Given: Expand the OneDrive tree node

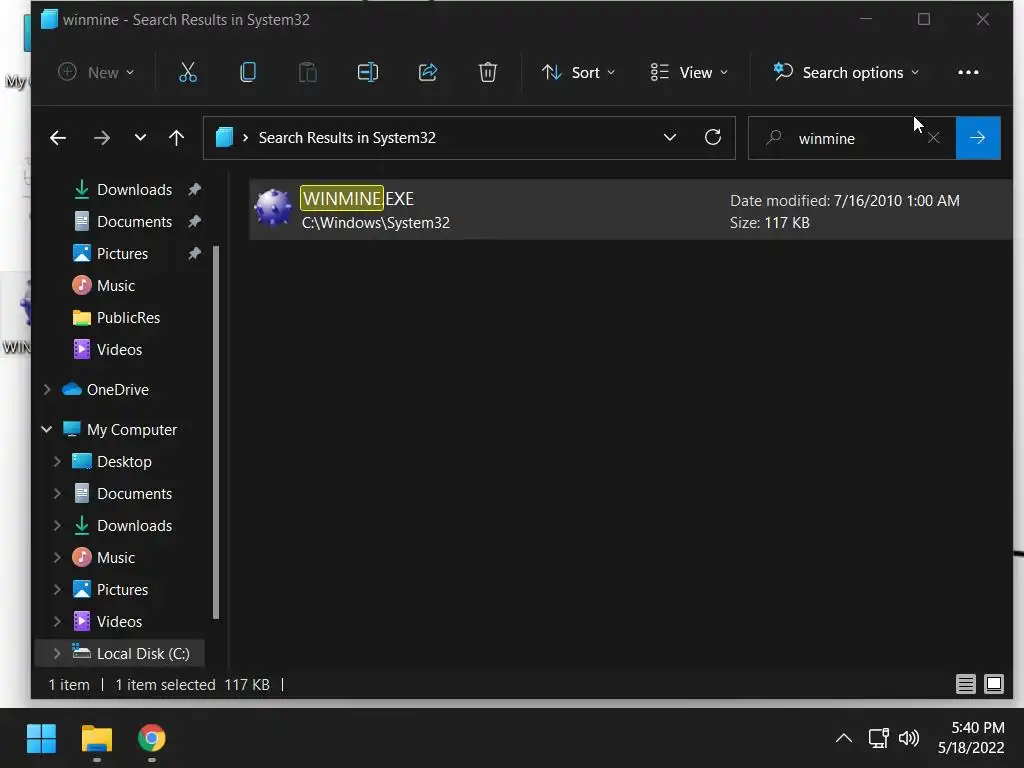Looking at the screenshot, I should tap(47, 390).
